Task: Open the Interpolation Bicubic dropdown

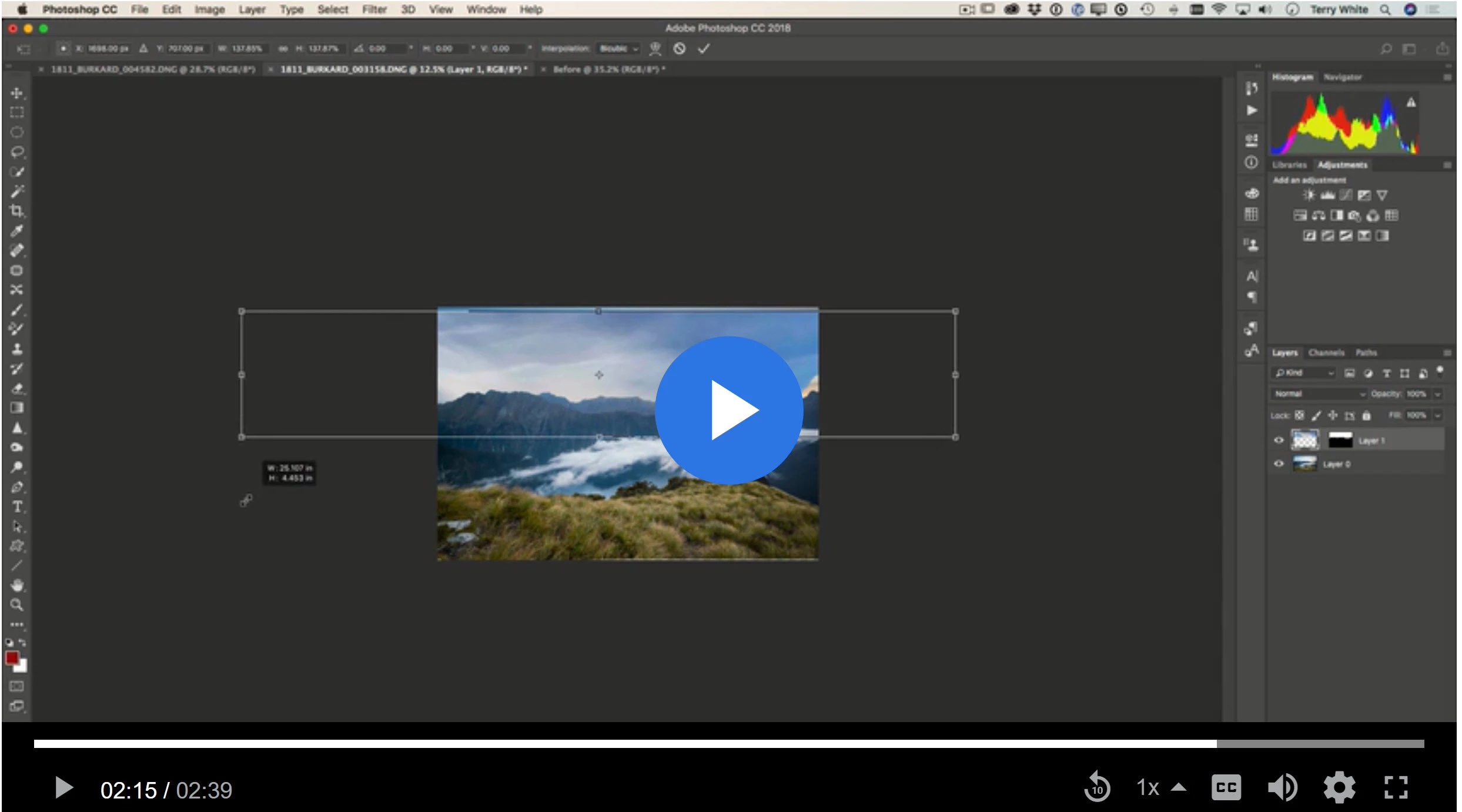Action: tap(618, 49)
